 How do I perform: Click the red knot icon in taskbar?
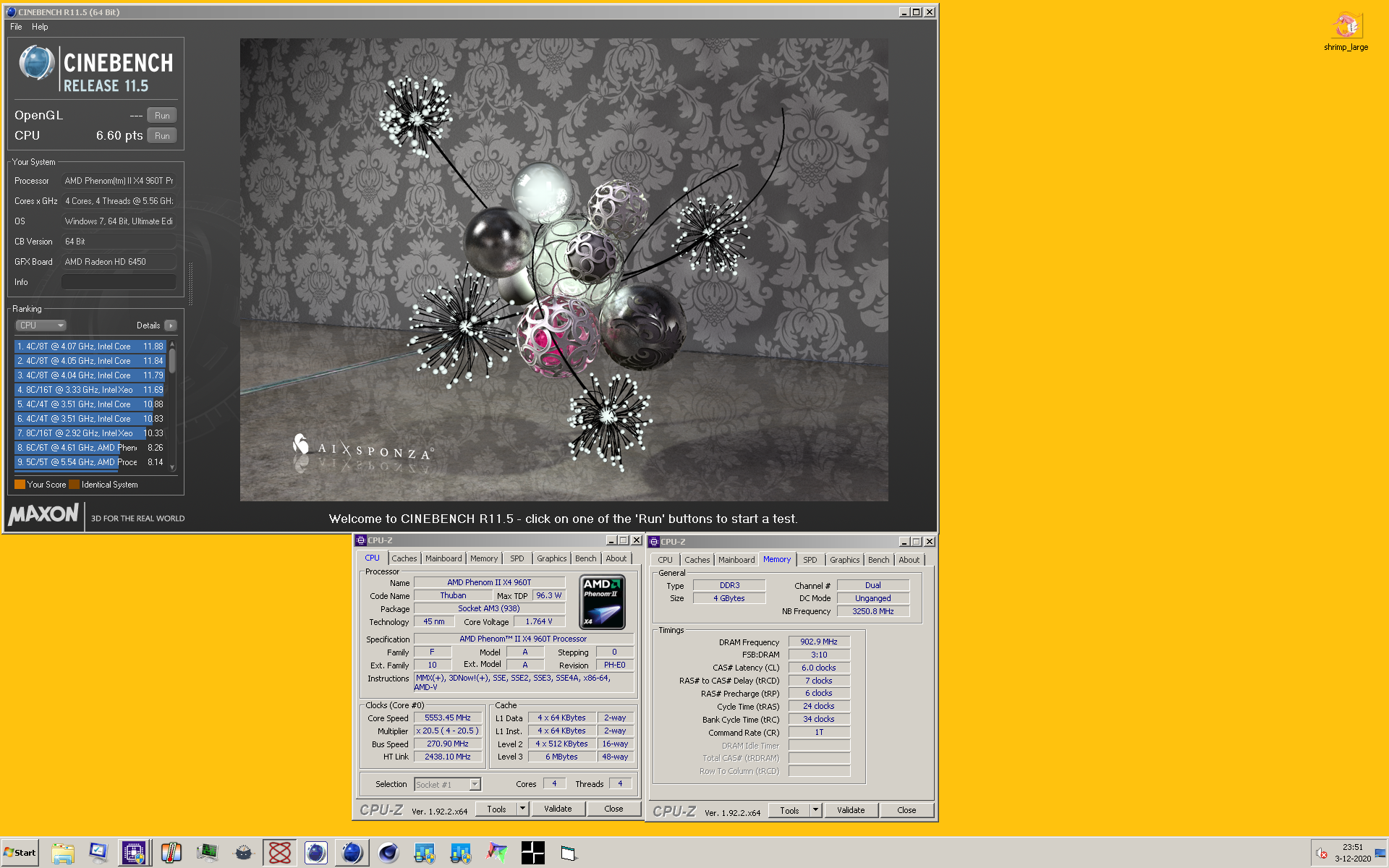[x=280, y=853]
